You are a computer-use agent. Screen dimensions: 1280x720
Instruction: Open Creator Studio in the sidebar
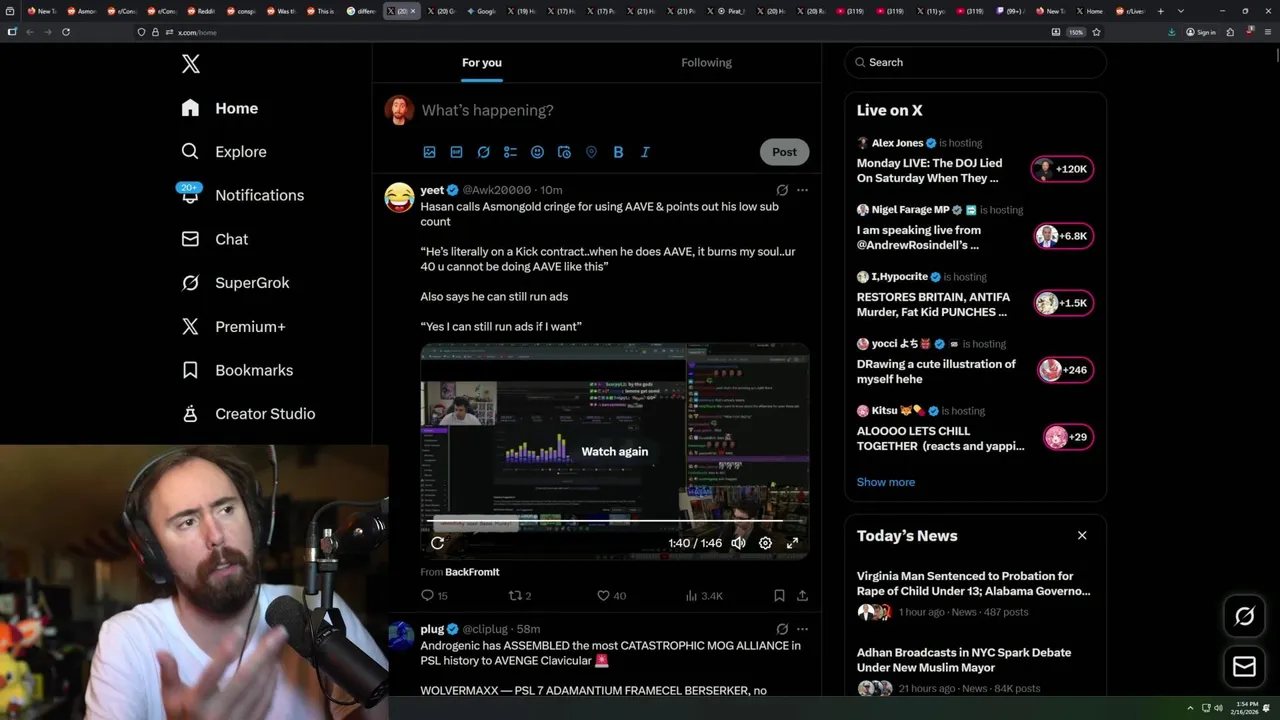pyautogui.click(x=249, y=414)
